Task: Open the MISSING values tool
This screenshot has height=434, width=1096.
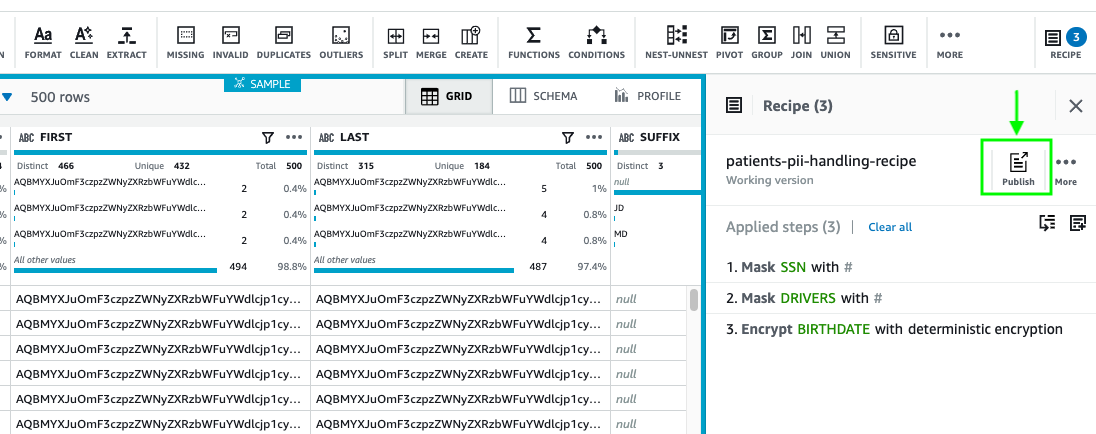Action: click(x=185, y=43)
